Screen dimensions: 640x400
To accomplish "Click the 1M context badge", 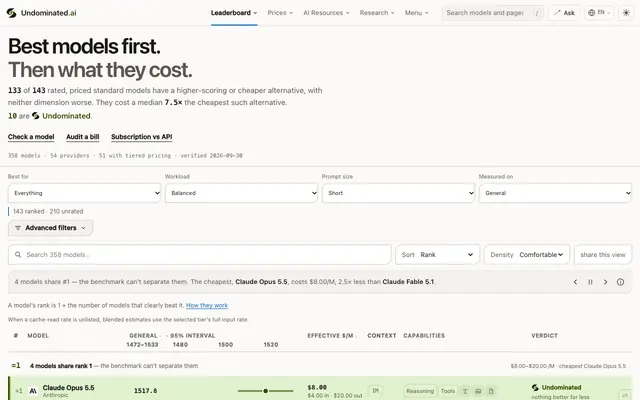I will tap(375, 391).
